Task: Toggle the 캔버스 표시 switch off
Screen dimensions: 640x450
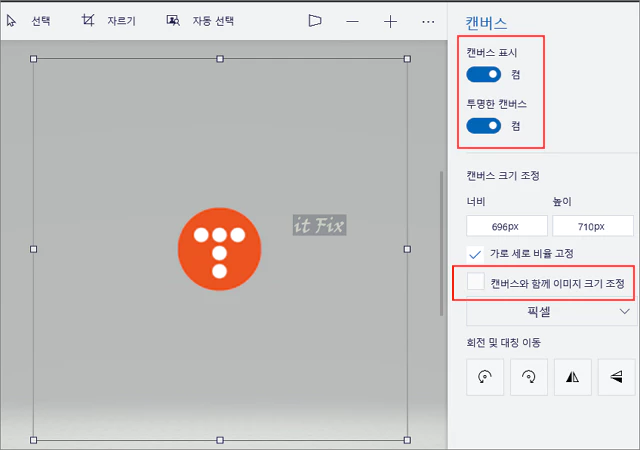Action: pos(484,74)
